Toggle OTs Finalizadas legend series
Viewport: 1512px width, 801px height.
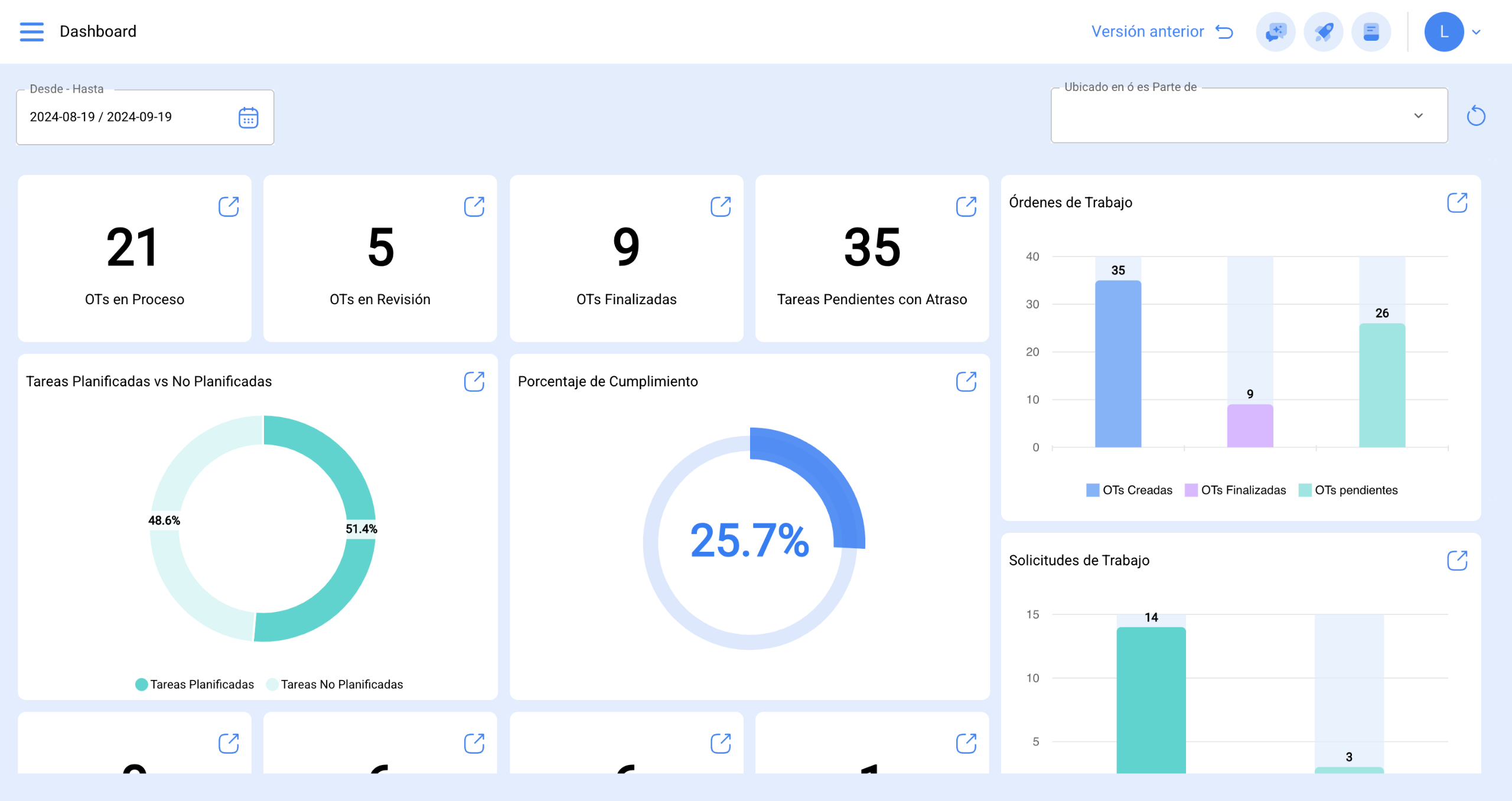1235,490
